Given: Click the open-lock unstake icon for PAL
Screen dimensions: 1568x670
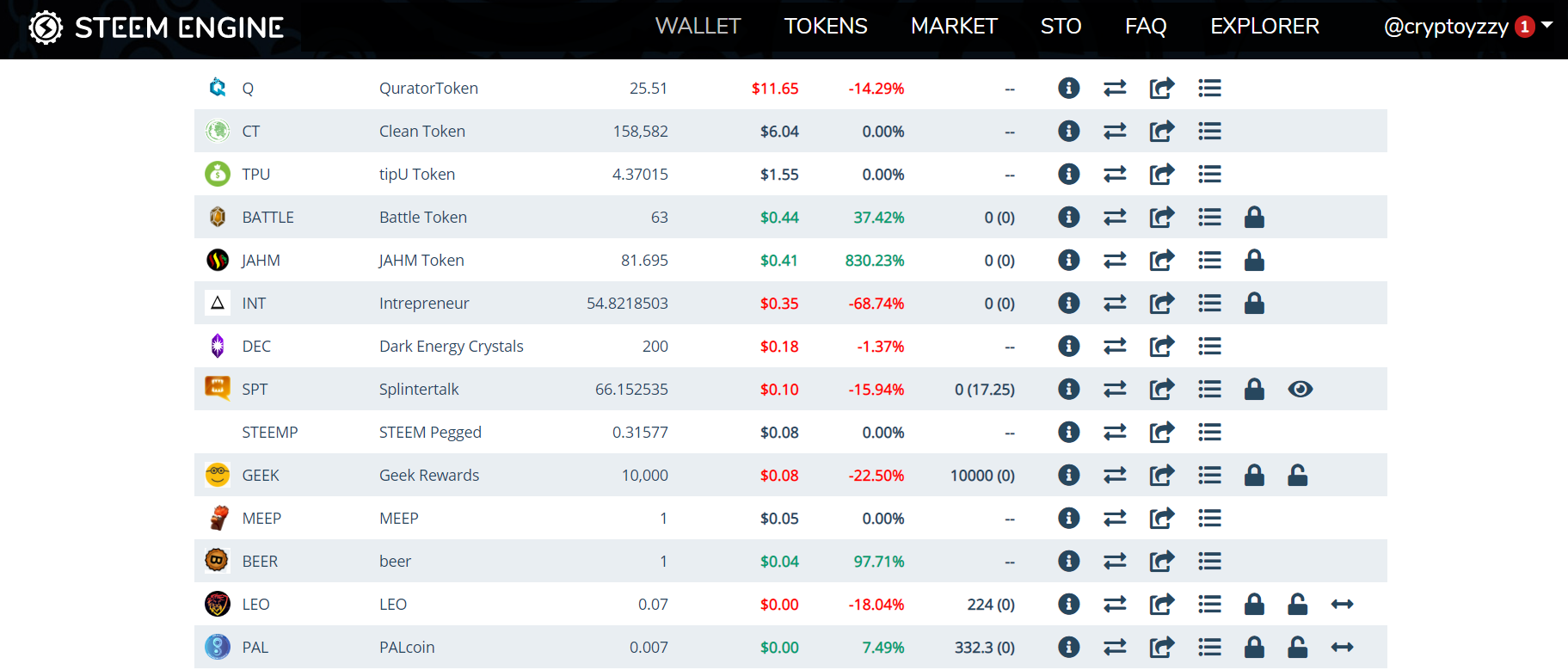Looking at the screenshot, I should click(x=1297, y=647).
